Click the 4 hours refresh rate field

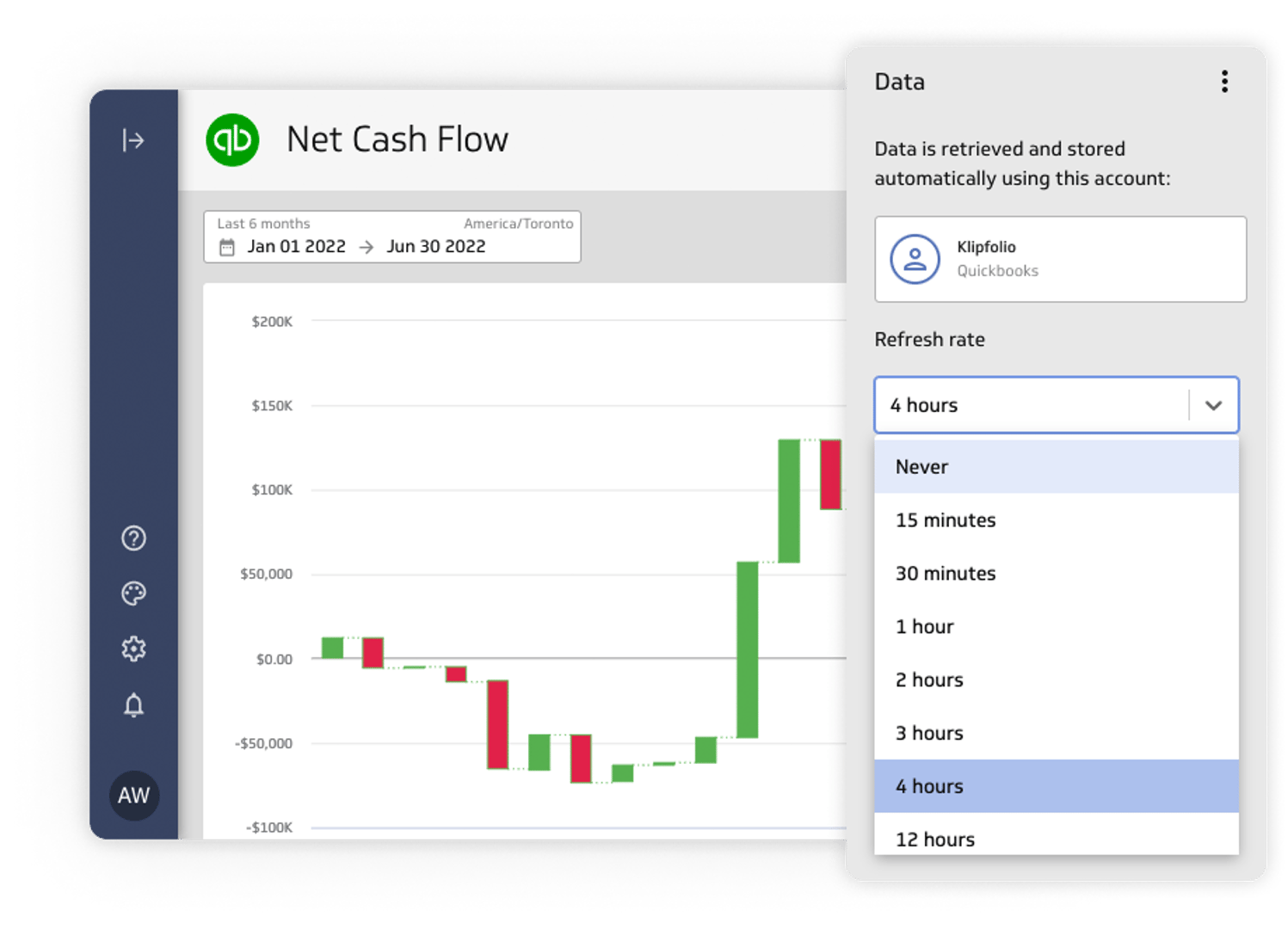click(1057, 404)
